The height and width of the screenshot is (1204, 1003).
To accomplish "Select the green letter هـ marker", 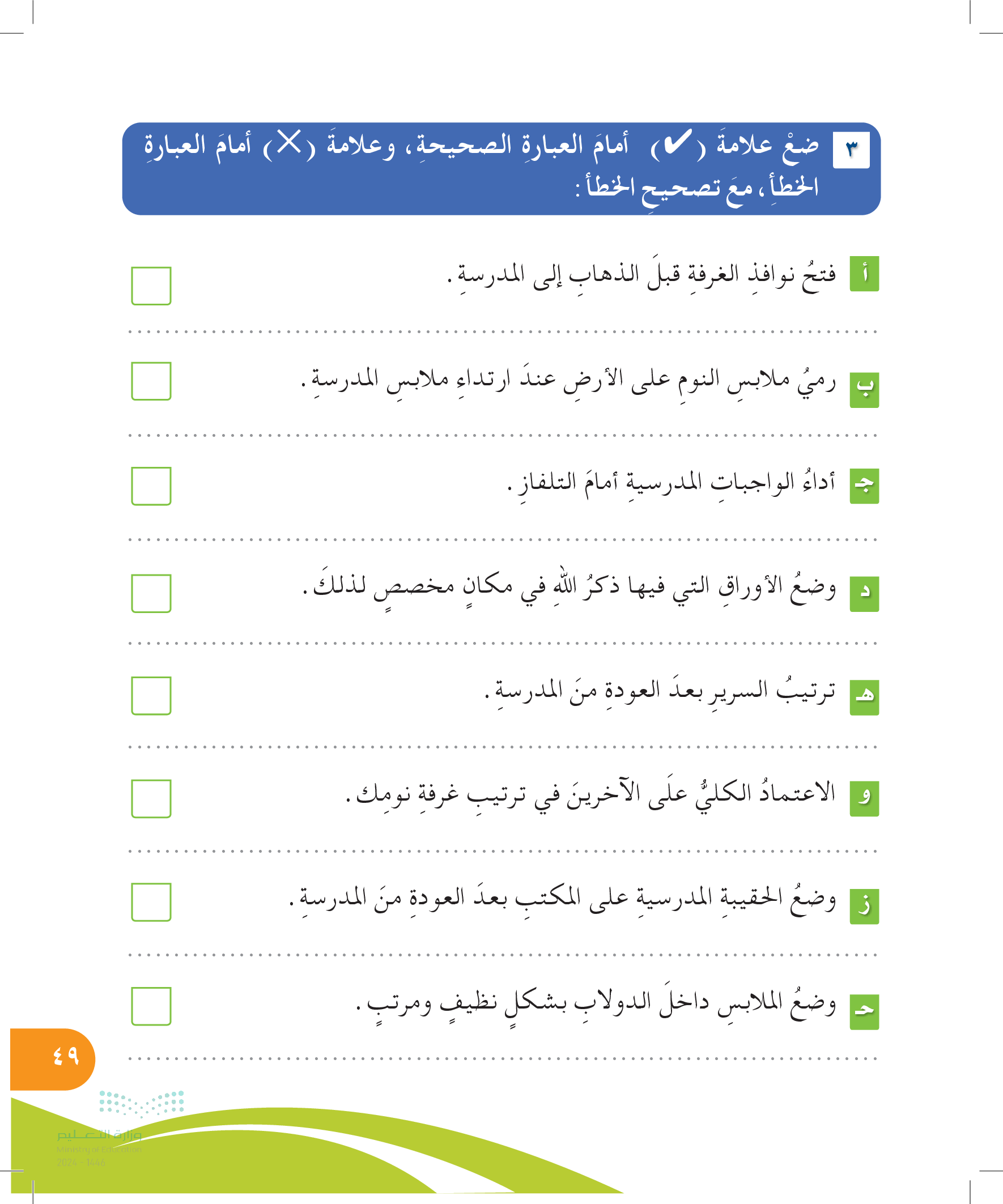I will tap(864, 697).
